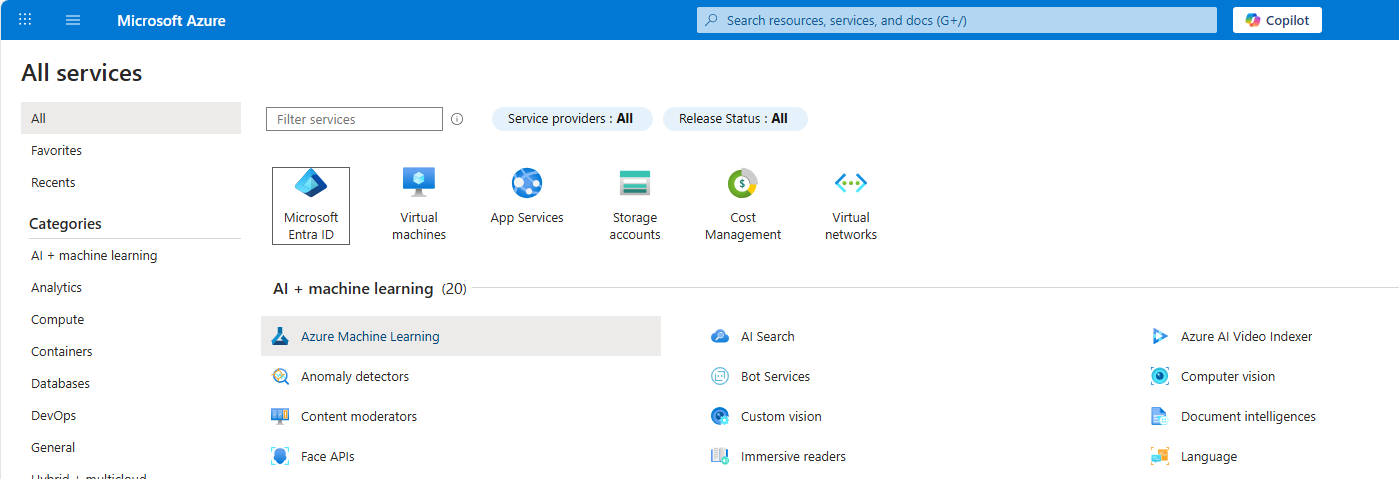The image size is (1399, 479).
Task: Click the Categories sidebar heading
Action: click(65, 224)
